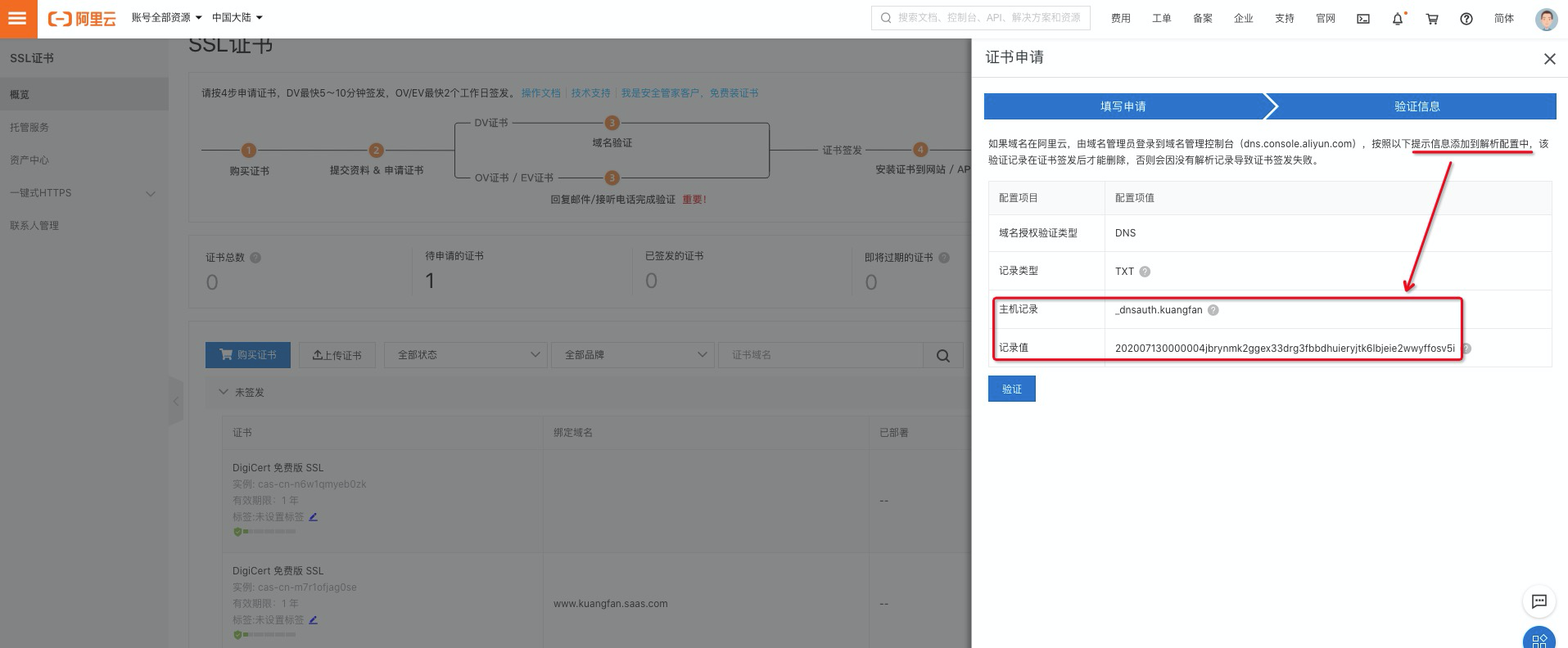Screen dimensions: 1568x648
Task: Close the certificate application panel
Action: pos(1549,59)
